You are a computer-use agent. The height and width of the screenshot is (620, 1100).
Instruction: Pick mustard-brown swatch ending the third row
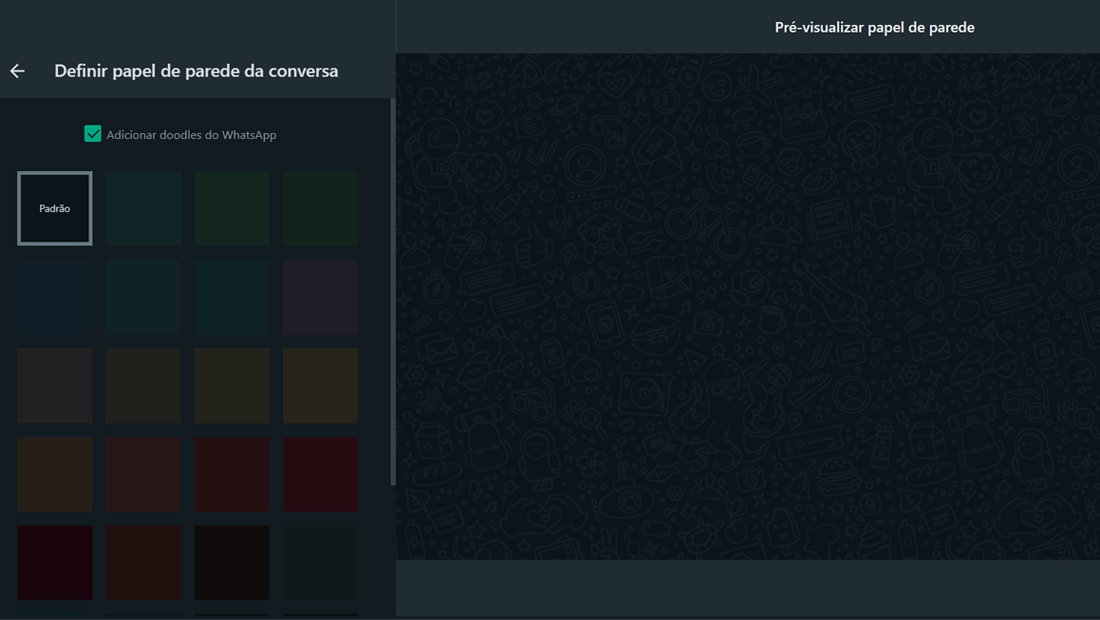[x=321, y=386]
